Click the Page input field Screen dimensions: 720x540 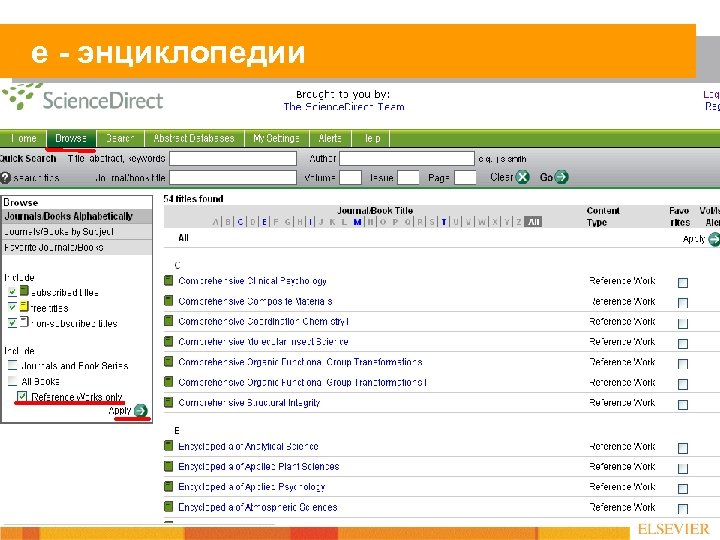tap(465, 177)
